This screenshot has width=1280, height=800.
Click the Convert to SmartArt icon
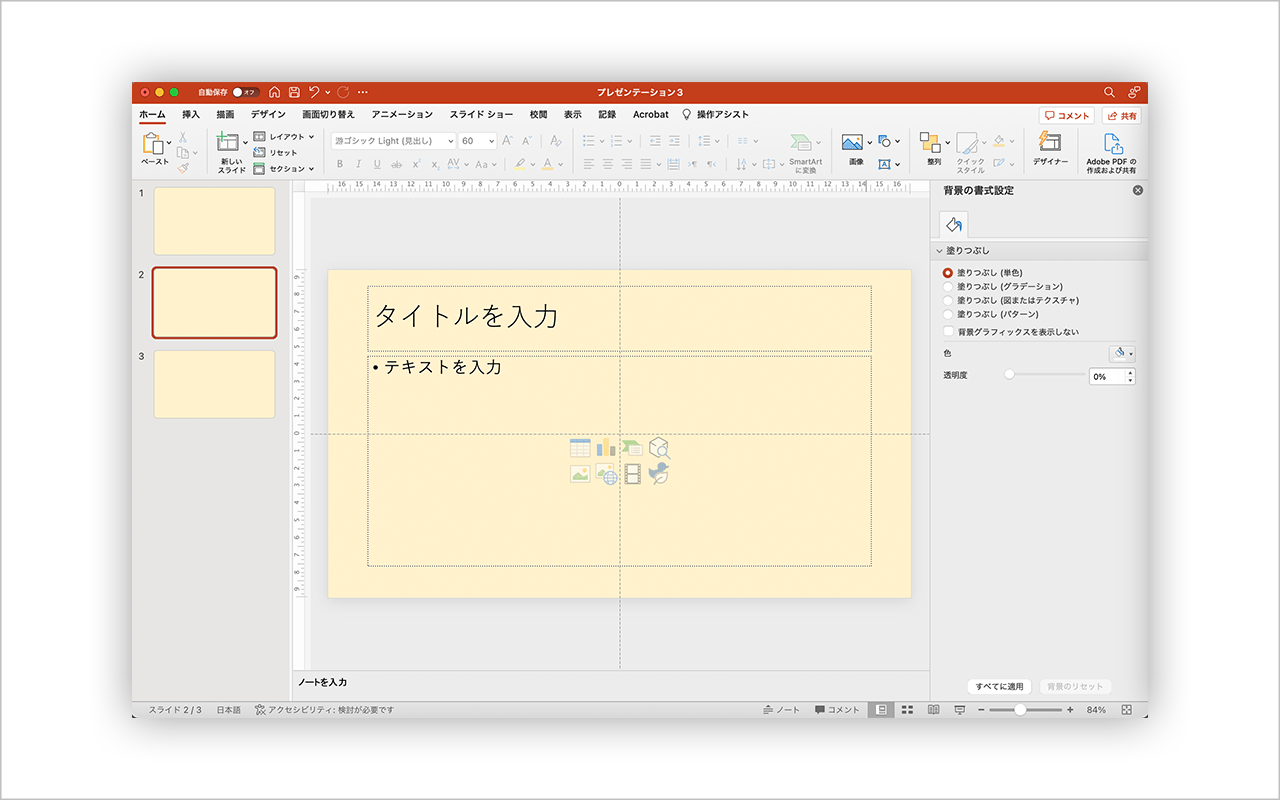[x=802, y=144]
